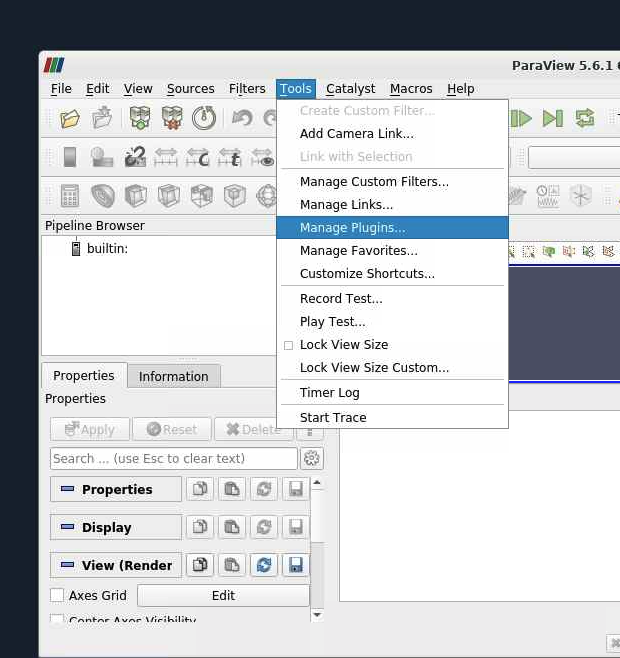620x658 pixels.
Task: Select the Contour filter icon
Action: pos(103,196)
